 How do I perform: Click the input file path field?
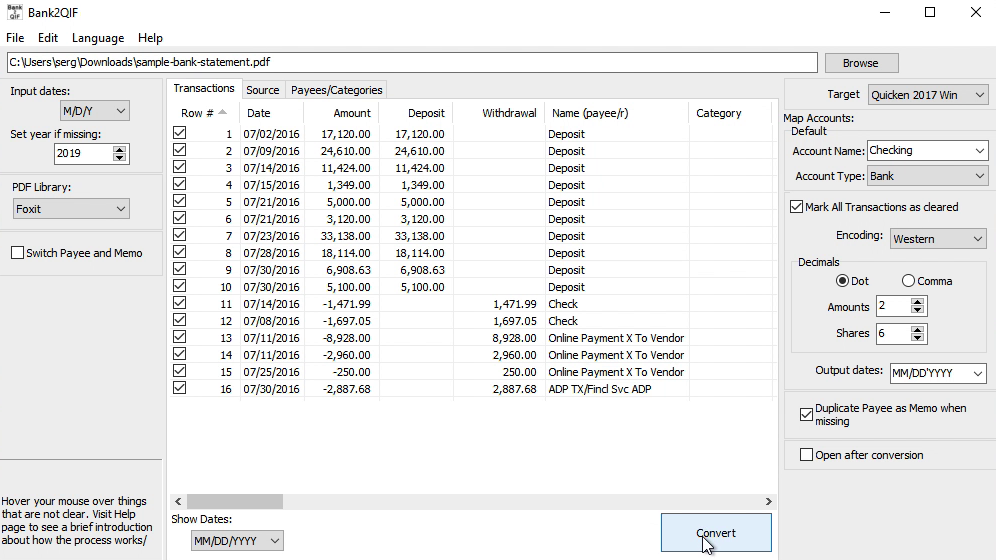coord(412,62)
